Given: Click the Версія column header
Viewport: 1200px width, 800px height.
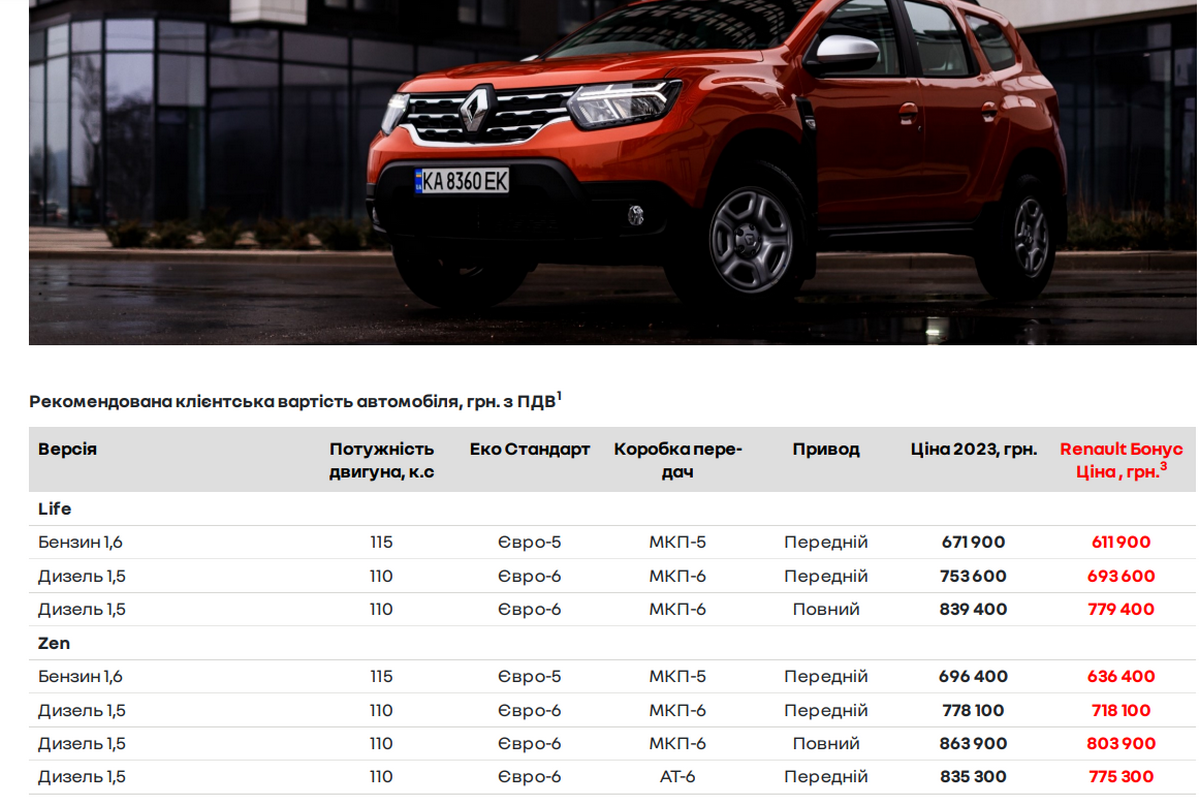Looking at the screenshot, I should 67,449.
